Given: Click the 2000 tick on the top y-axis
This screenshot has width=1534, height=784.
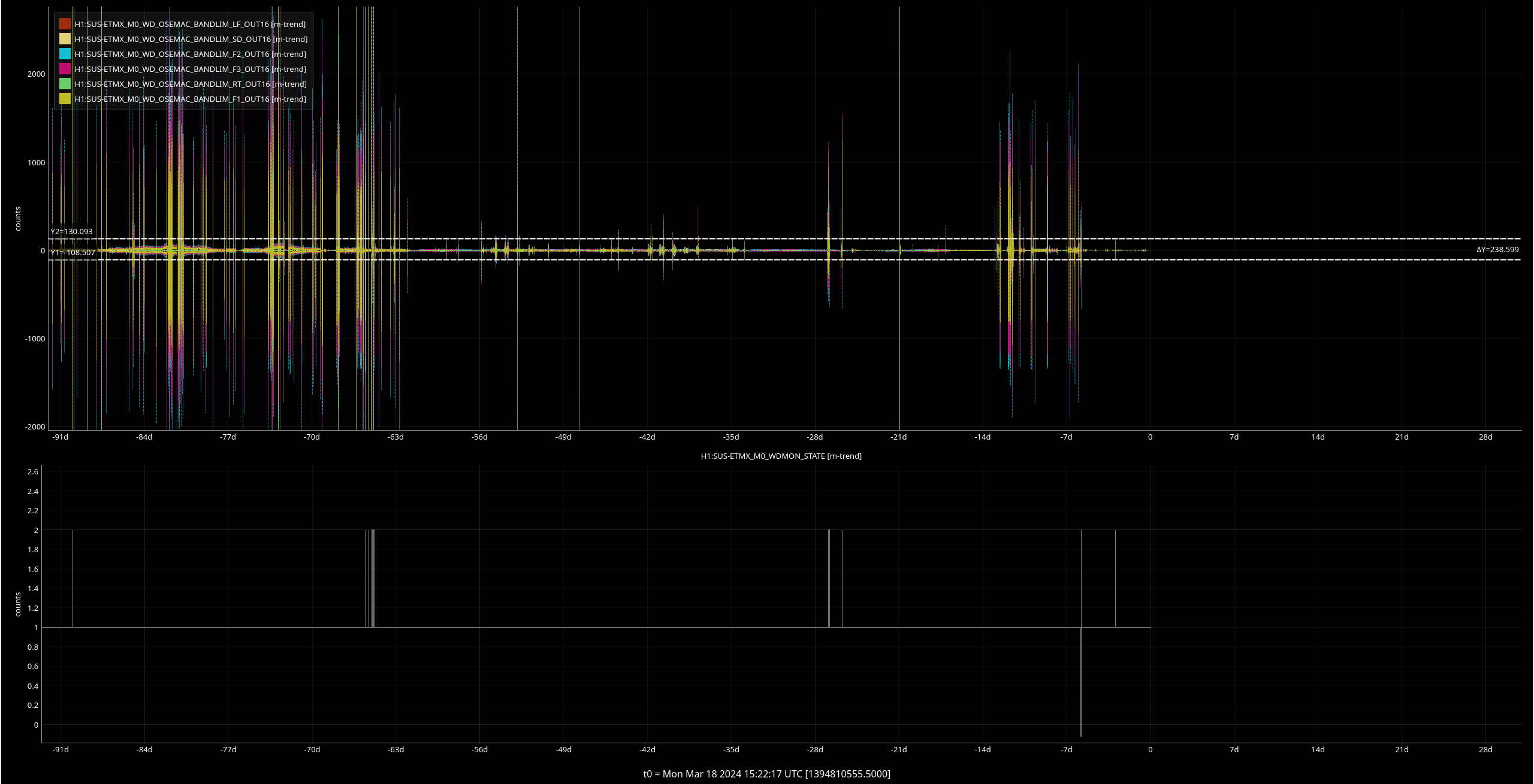Looking at the screenshot, I should [36, 74].
